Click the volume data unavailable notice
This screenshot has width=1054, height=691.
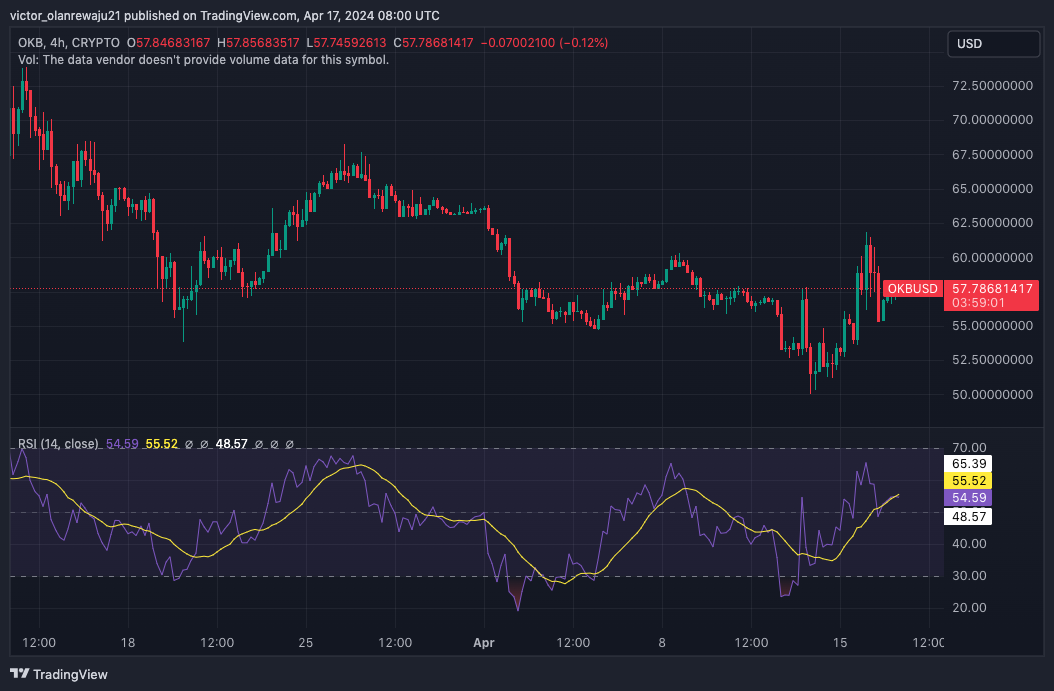click(204, 60)
